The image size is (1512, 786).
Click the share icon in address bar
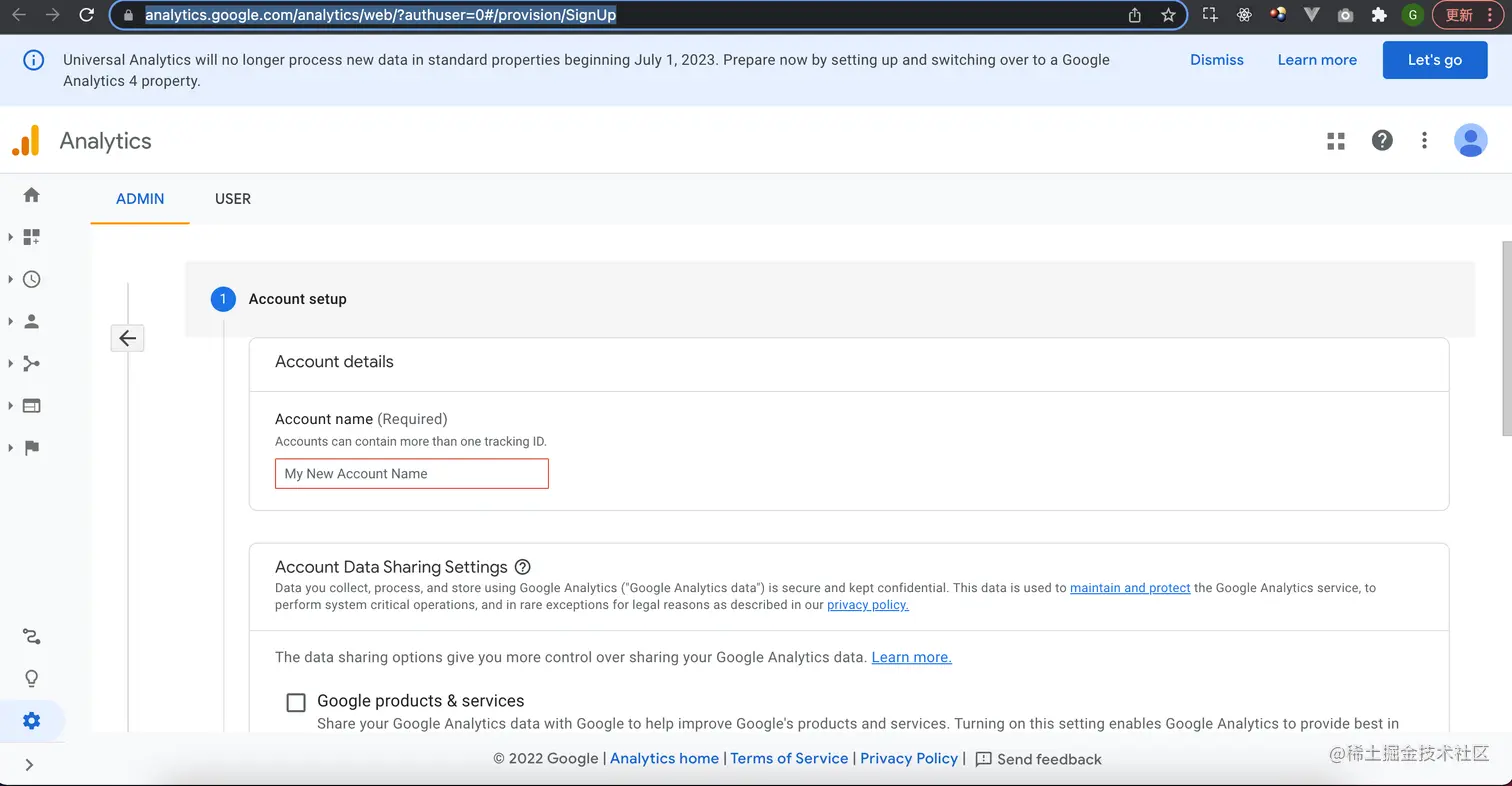click(1134, 15)
